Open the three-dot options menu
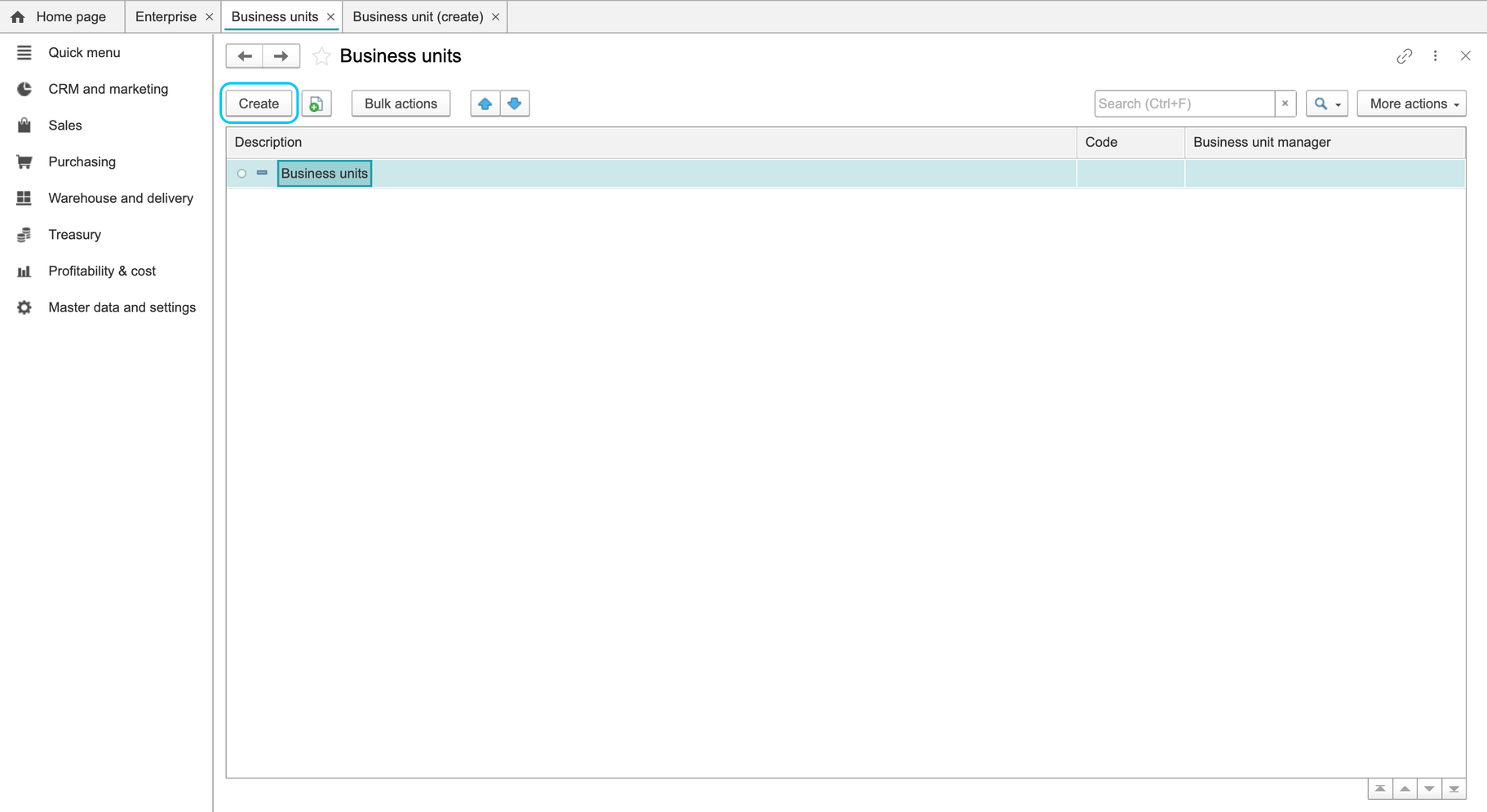Image resolution: width=1487 pixels, height=812 pixels. tap(1436, 56)
